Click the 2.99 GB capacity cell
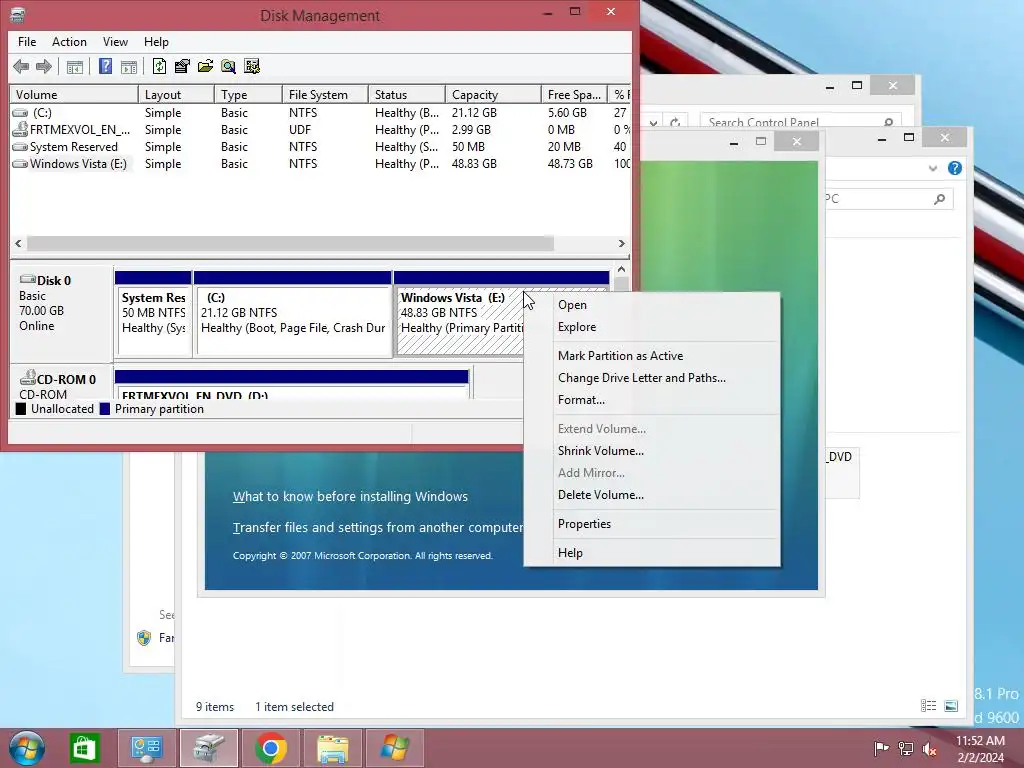Viewport: 1024px width, 768px height. click(x=471, y=130)
